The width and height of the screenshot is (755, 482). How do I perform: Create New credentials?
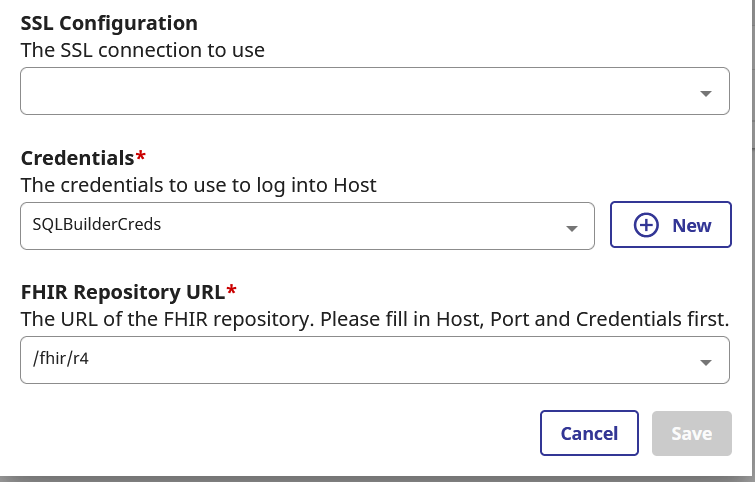[x=671, y=225]
